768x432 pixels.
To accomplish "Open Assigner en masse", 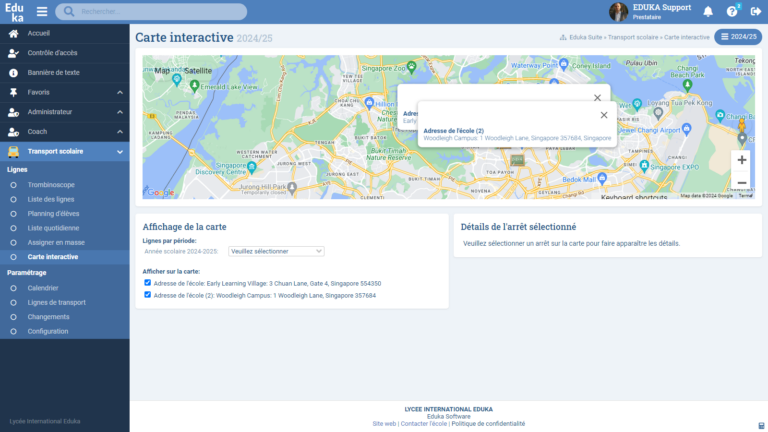I will 56,242.
